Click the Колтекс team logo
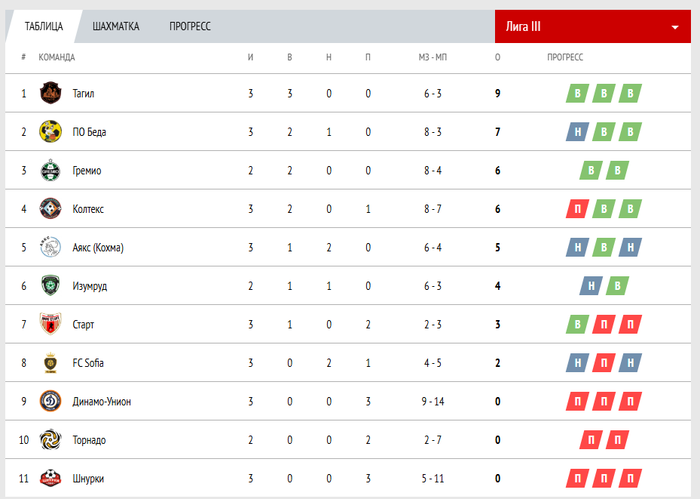The image size is (700, 499). point(50,209)
